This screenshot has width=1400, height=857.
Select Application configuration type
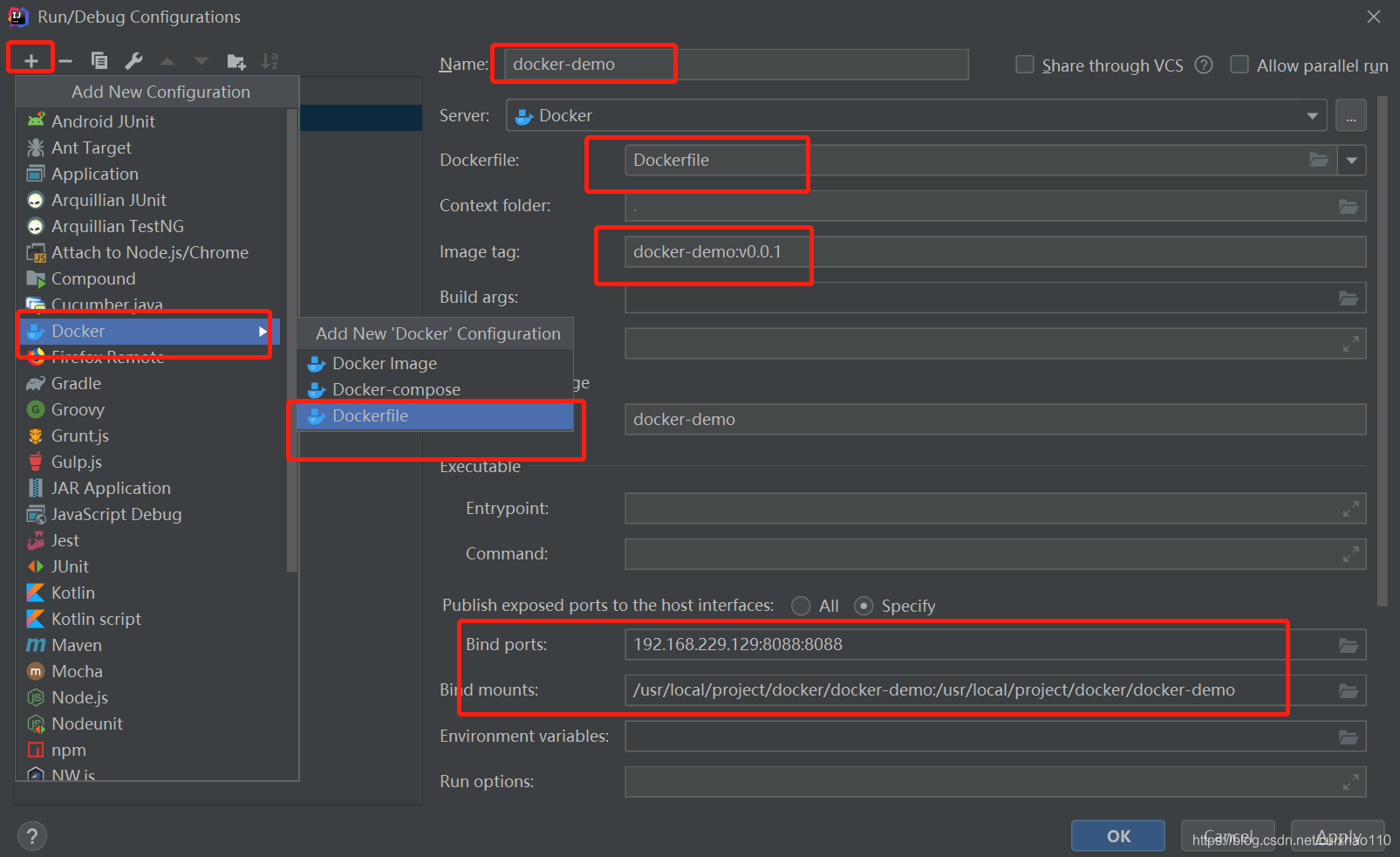(x=153, y=174)
